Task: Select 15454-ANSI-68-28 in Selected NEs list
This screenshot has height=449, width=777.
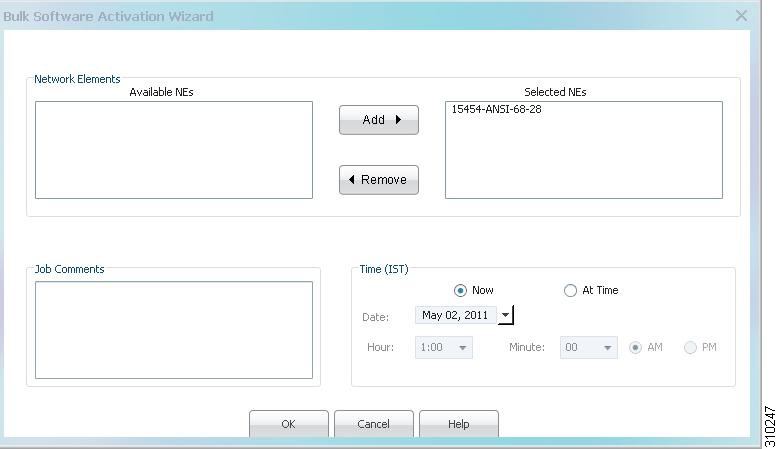Action: pyautogui.click(x=496, y=109)
